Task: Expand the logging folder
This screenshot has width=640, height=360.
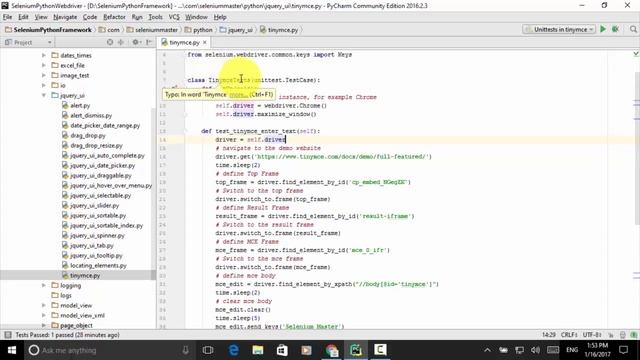Action: pyautogui.click(x=44, y=285)
